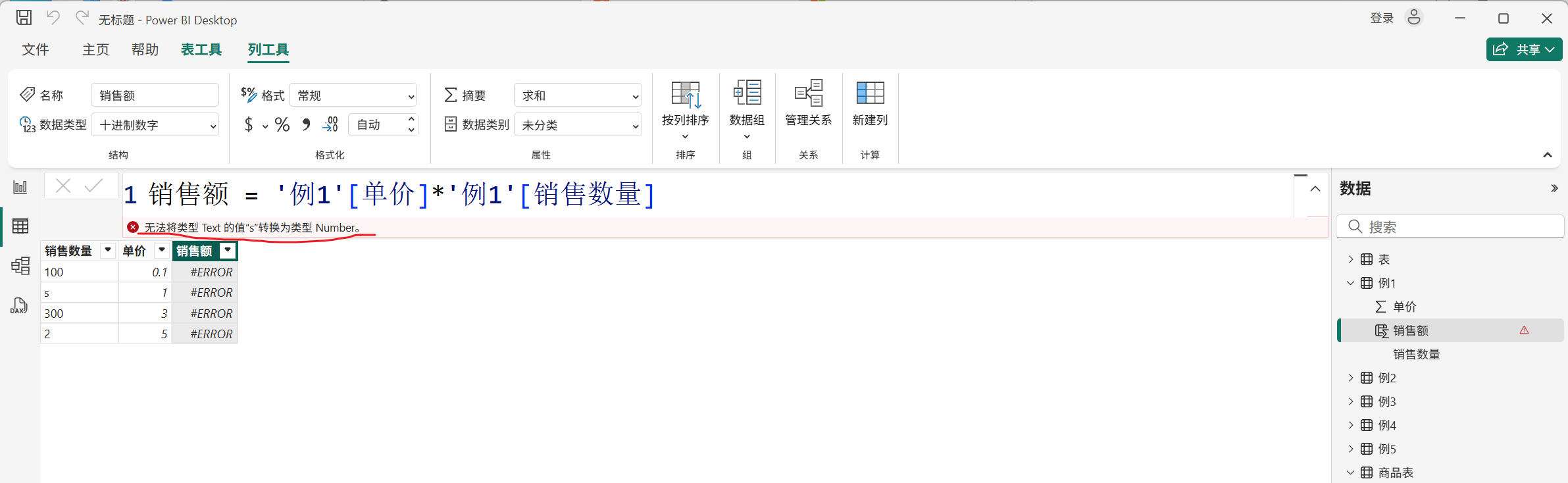Image resolution: width=1568 pixels, height=483 pixels.
Task: Open 销售额 column filter dropdown
Action: coord(228,250)
